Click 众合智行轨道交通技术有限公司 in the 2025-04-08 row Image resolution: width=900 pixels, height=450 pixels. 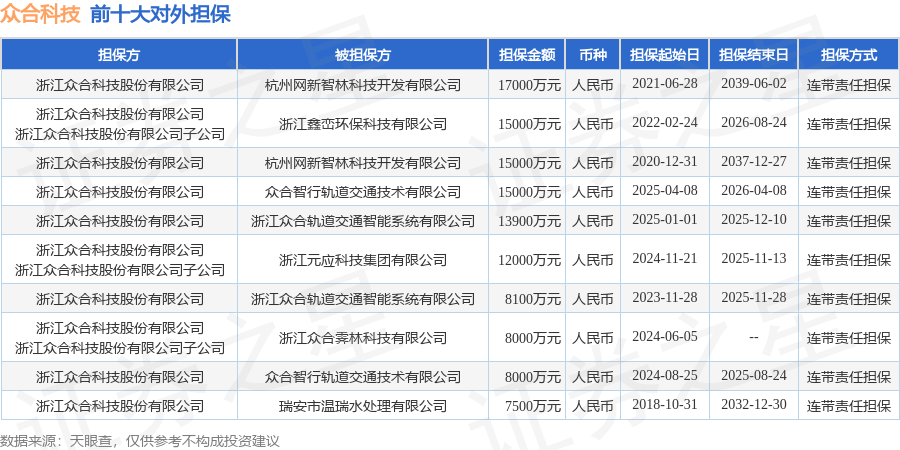(363, 192)
